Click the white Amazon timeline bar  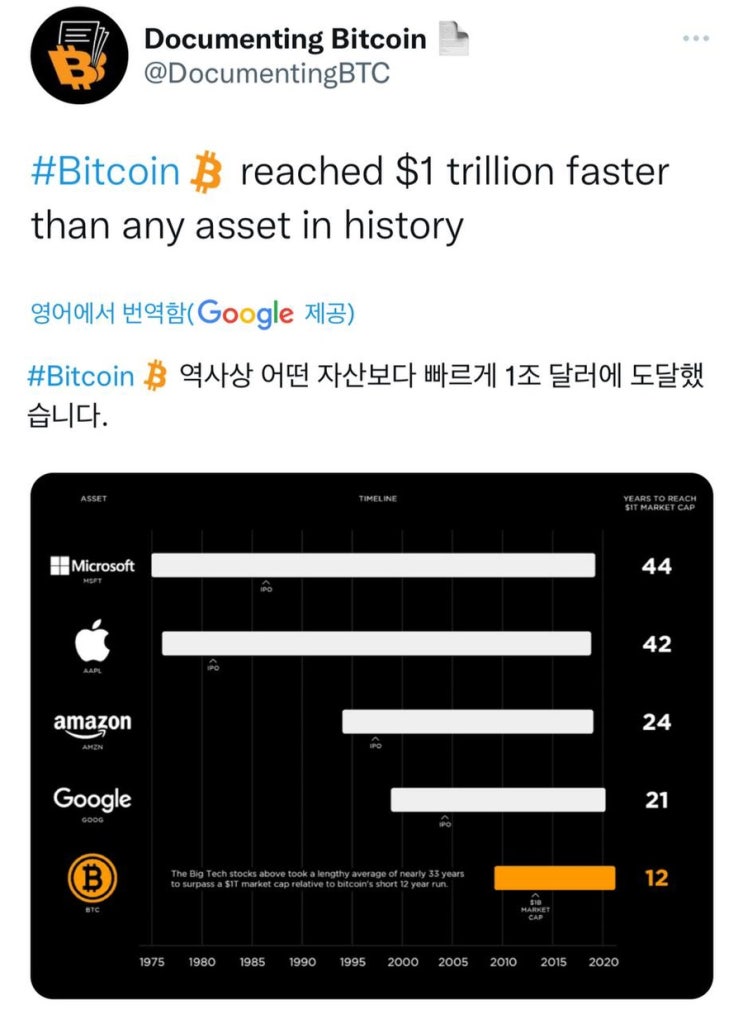click(467, 721)
